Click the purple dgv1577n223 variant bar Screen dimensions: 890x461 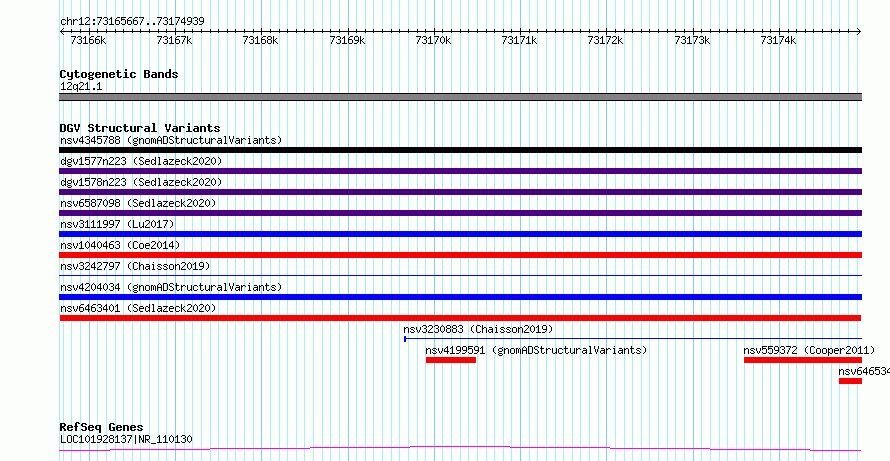460,171
